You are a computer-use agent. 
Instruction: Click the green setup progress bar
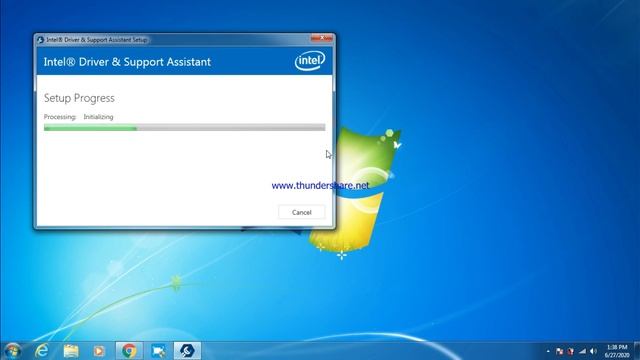(184, 128)
